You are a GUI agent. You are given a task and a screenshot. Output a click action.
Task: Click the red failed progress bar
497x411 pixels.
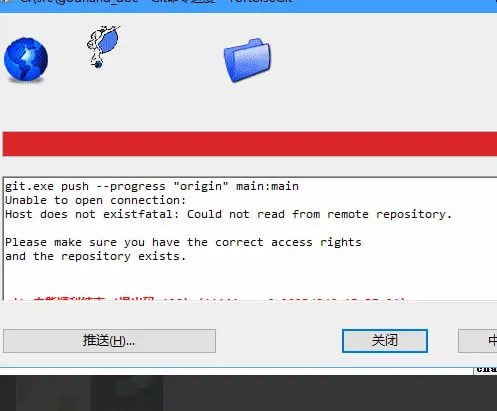(x=250, y=144)
